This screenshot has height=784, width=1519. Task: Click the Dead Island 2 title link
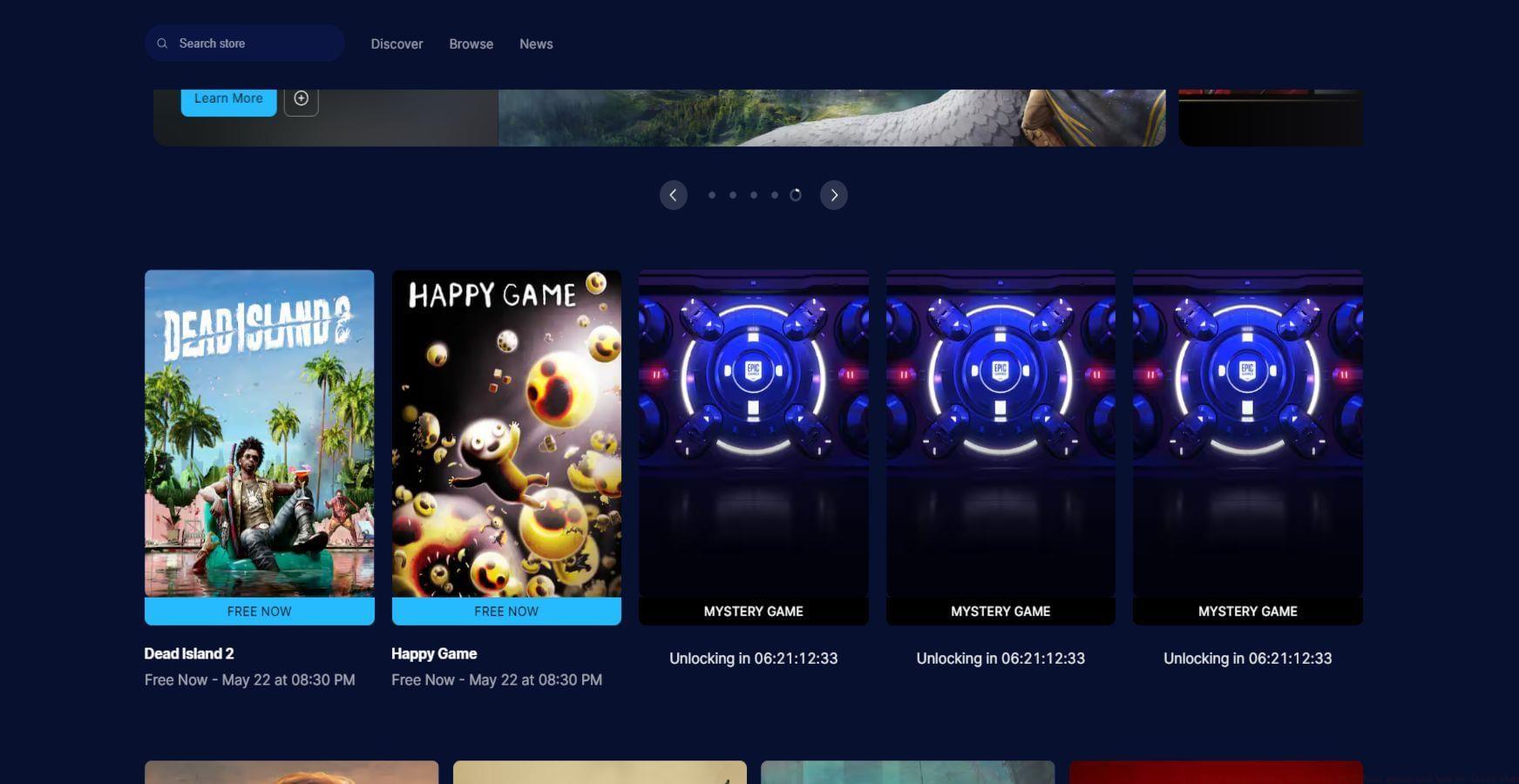[189, 653]
